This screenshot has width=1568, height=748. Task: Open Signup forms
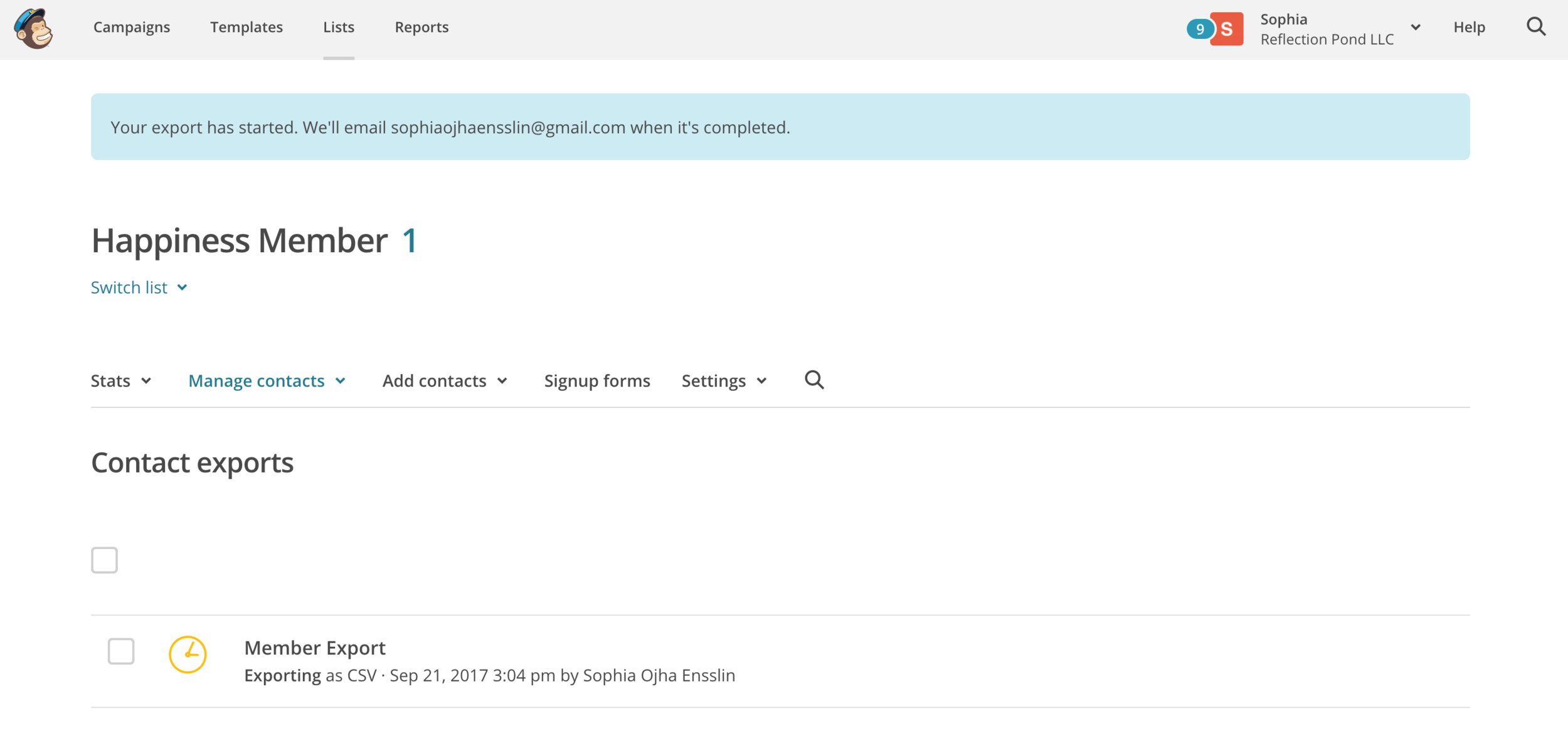(x=597, y=381)
